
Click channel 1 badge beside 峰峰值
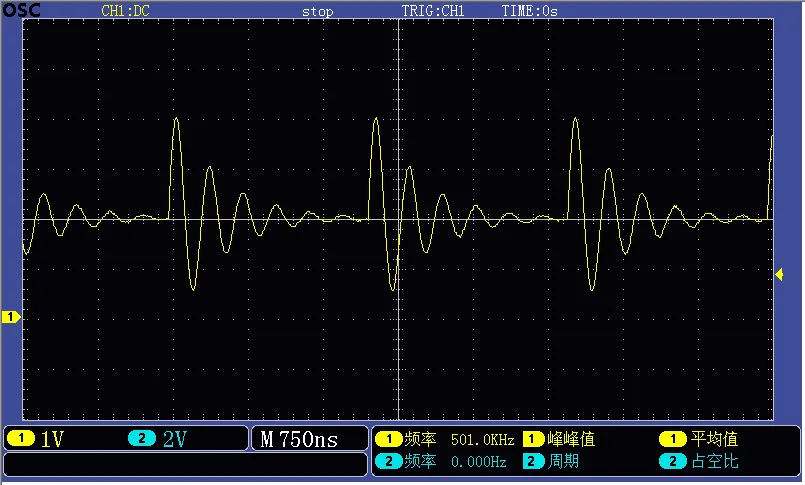pyautogui.click(x=533, y=439)
